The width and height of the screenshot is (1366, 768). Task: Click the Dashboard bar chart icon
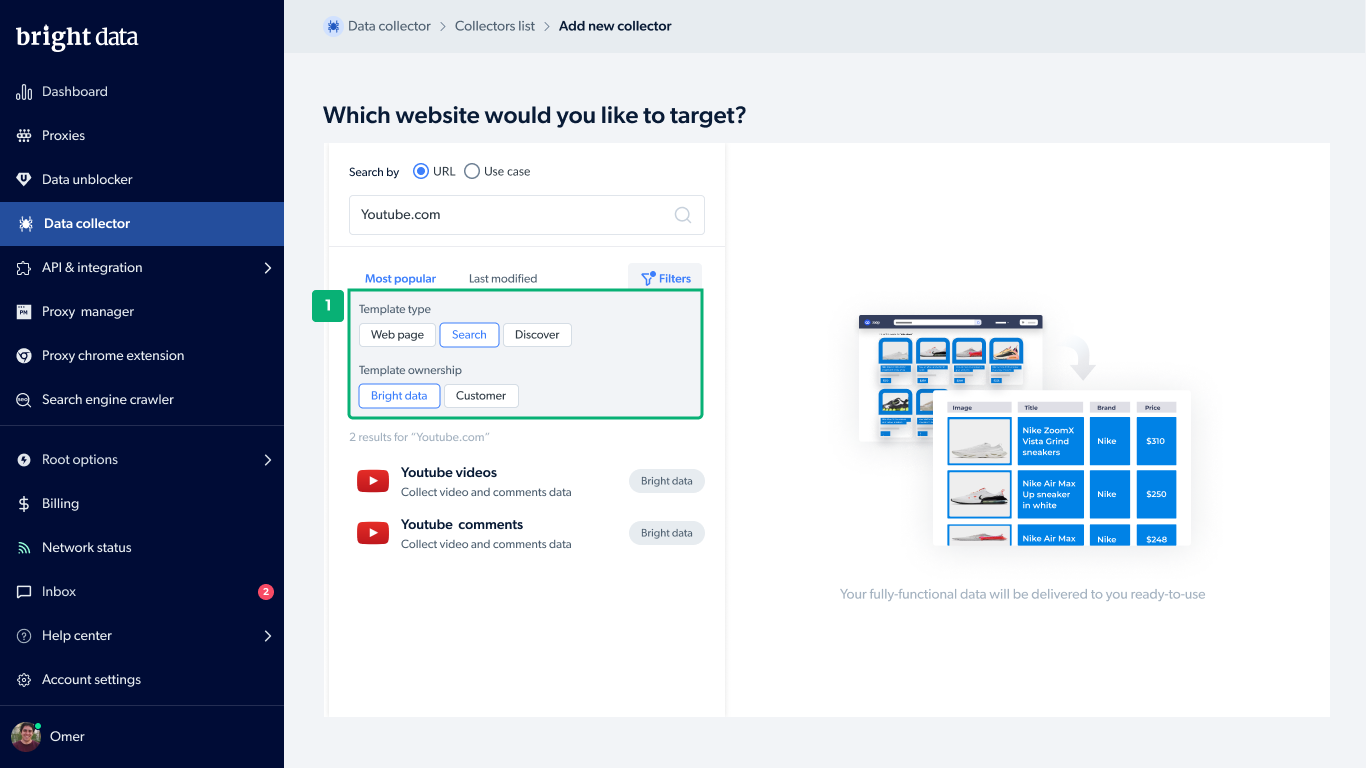24,92
